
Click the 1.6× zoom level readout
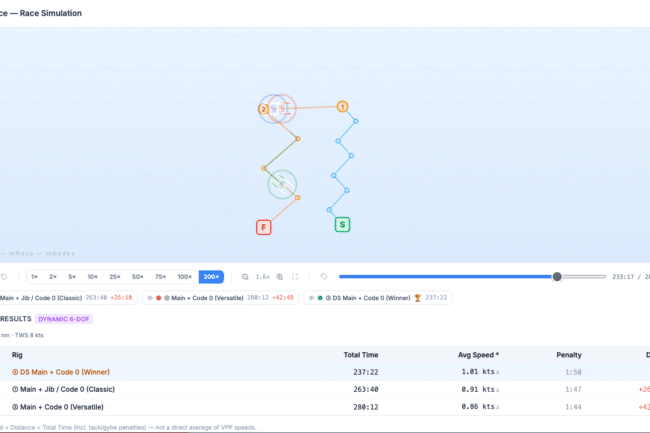click(x=262, y=277)
